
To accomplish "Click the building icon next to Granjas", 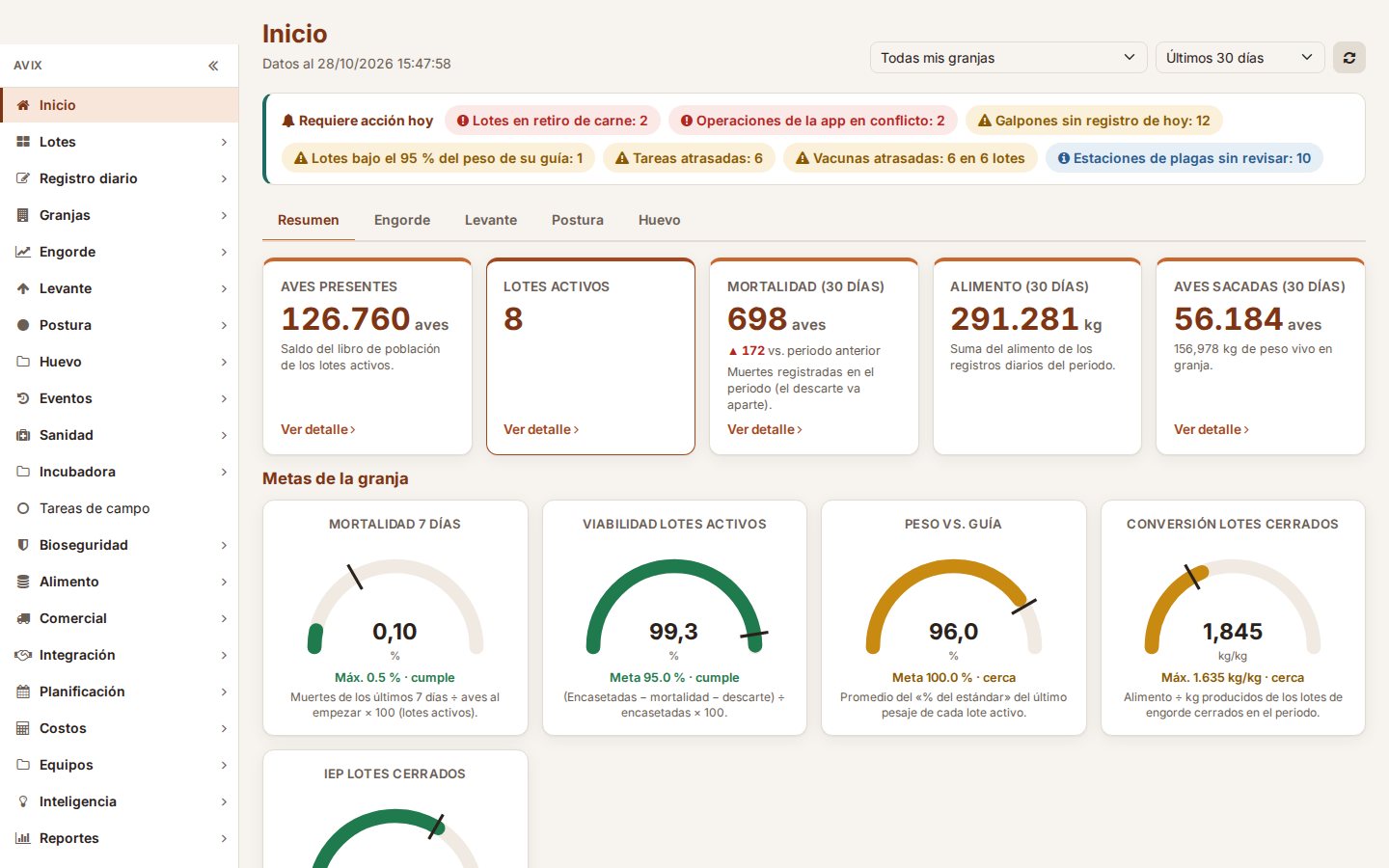I will 23,215.
